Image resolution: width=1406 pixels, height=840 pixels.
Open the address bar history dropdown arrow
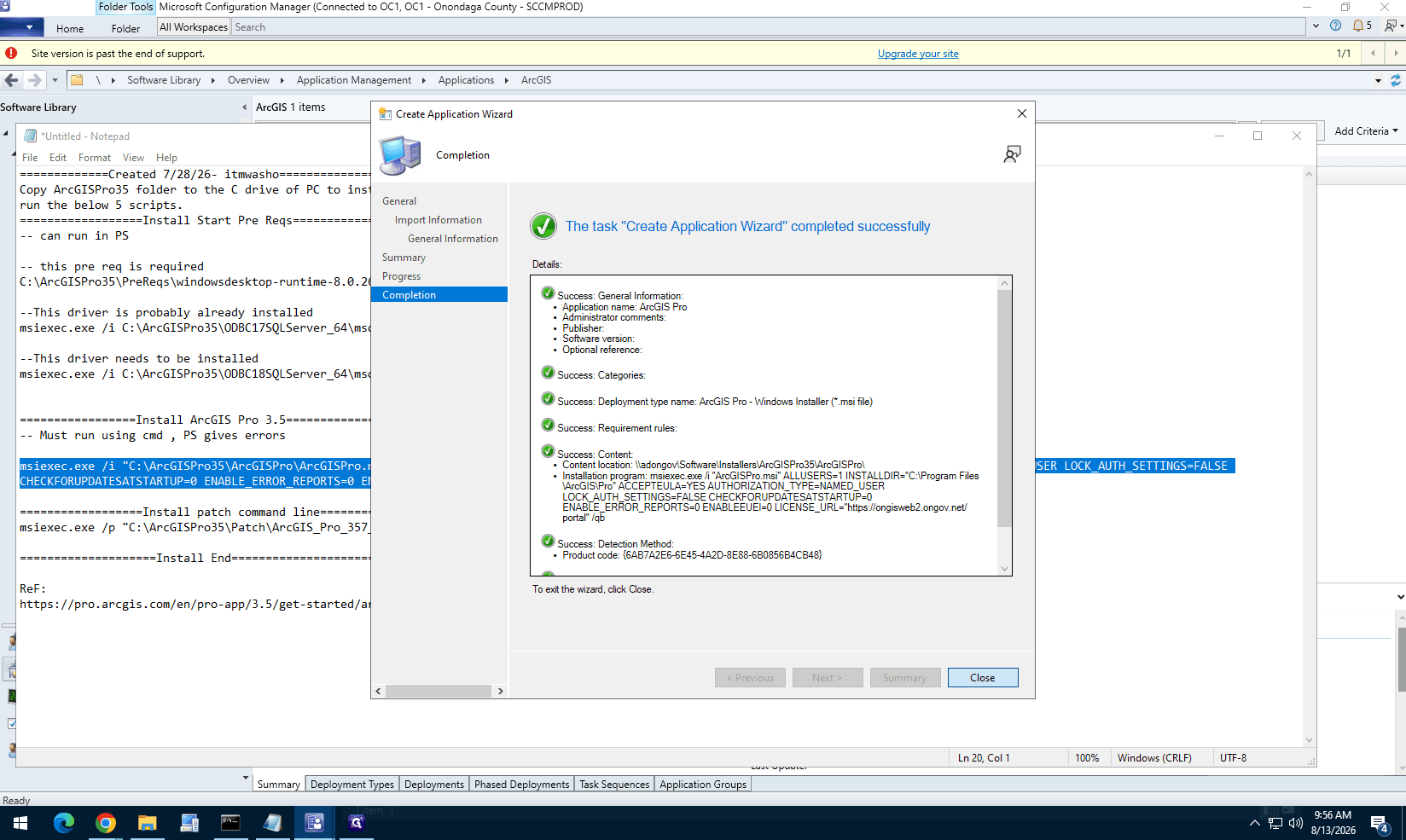pyautogui.click(x=1378, y=80)
